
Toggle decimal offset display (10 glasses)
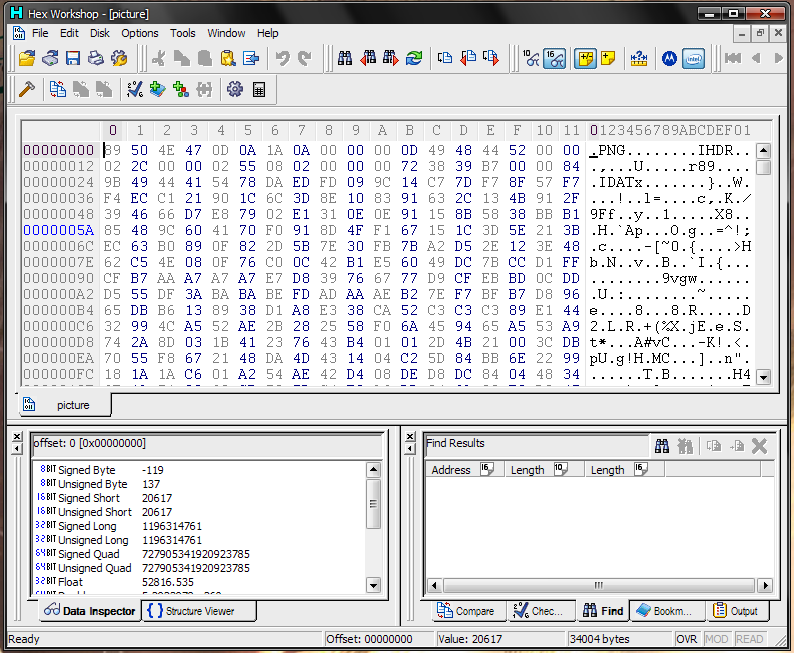531,58
